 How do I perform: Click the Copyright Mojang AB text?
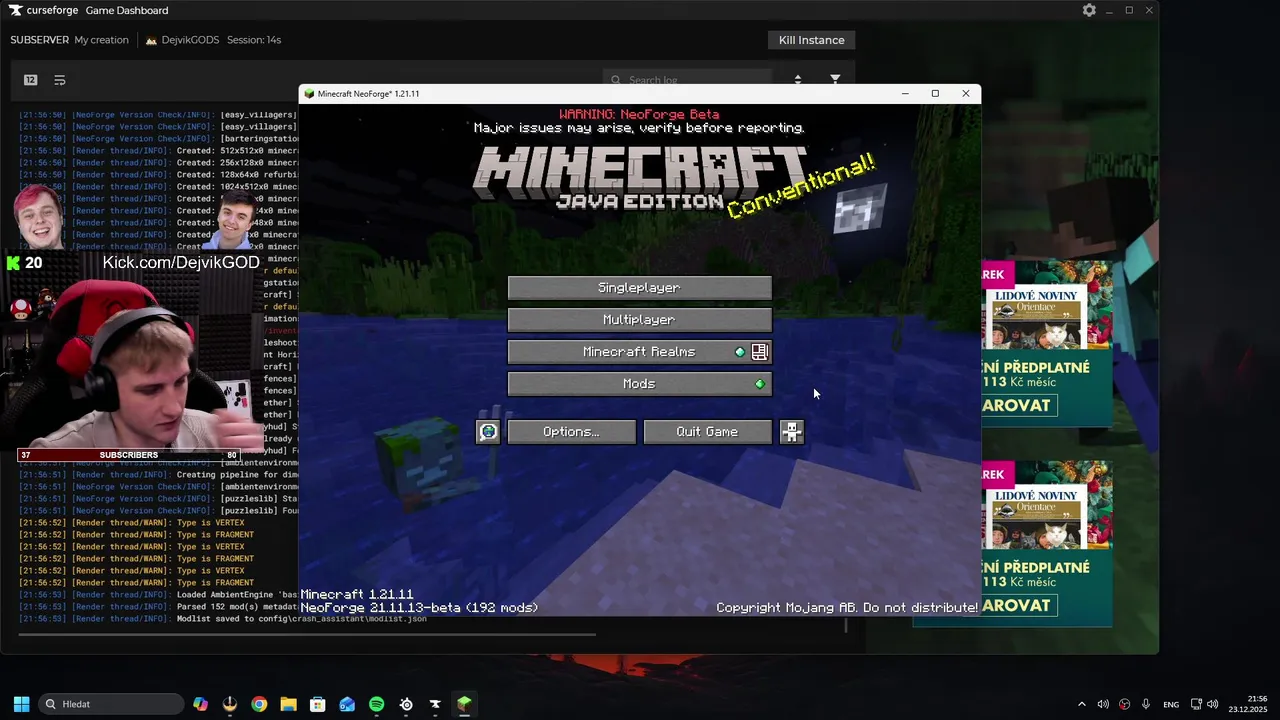pos(847,608)
